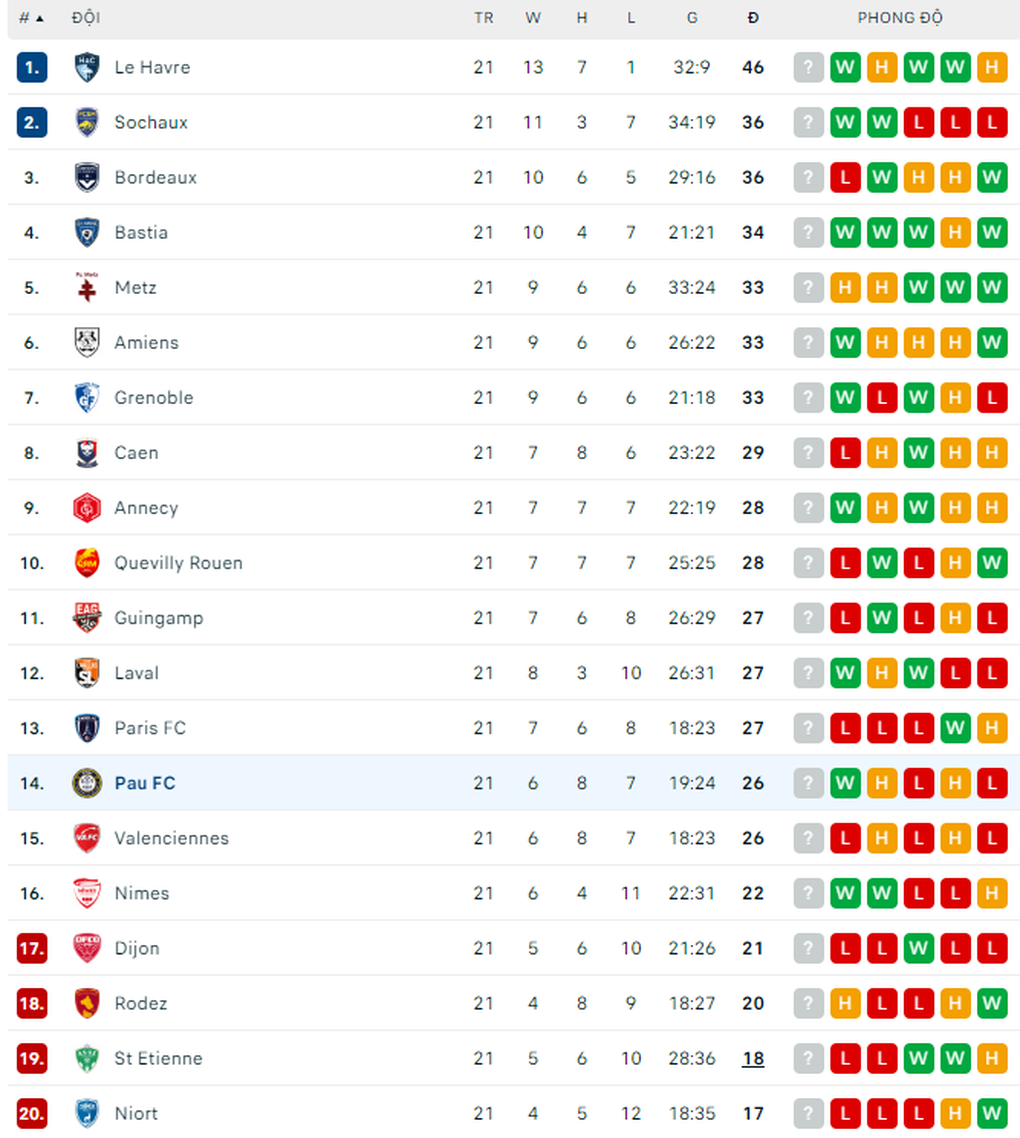Screen dimensions: 1020x1138
Task: Click the Pau FC team logo
Action: [x=86, y=783]
